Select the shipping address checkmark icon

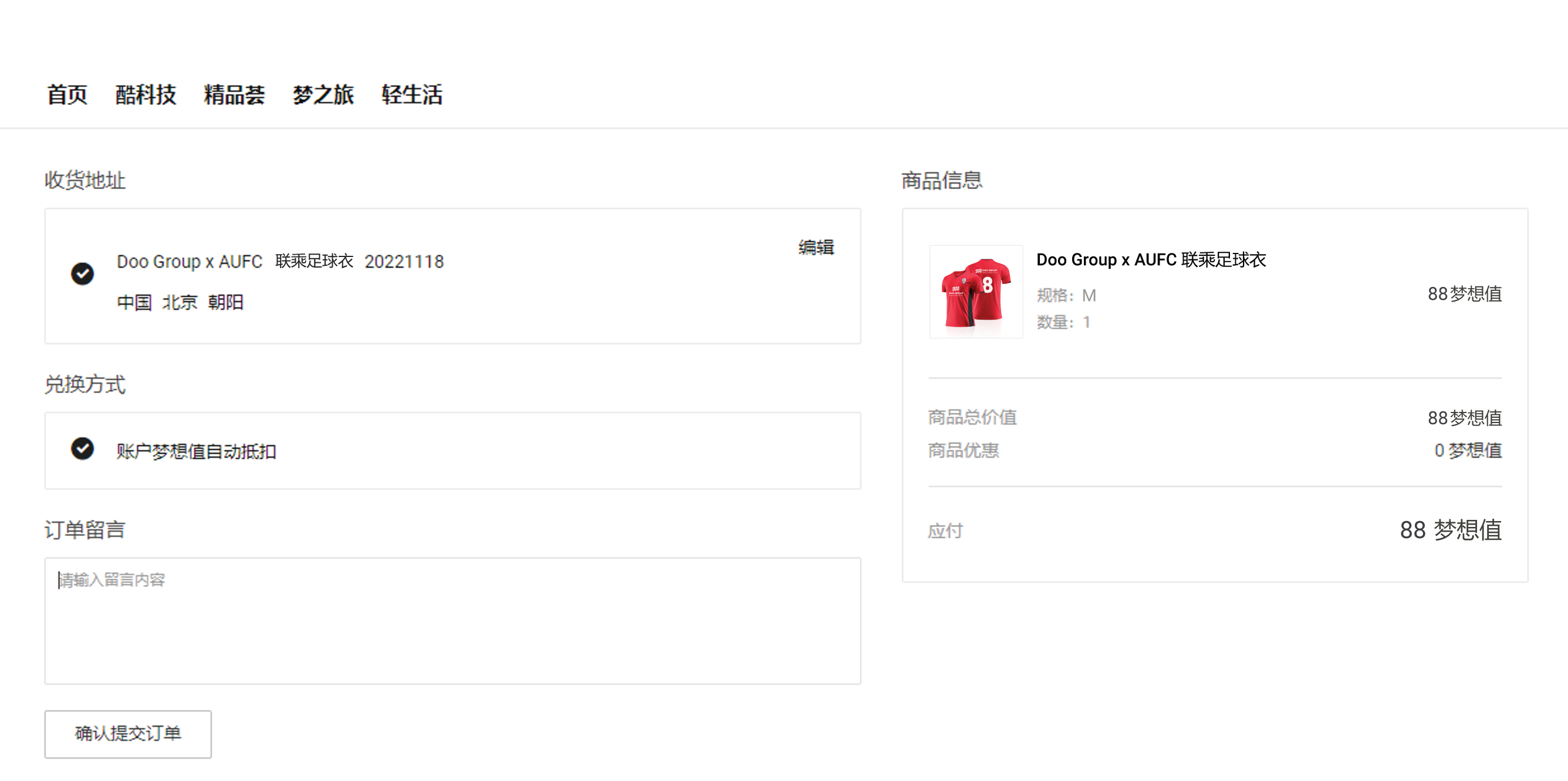coord(82,274)
